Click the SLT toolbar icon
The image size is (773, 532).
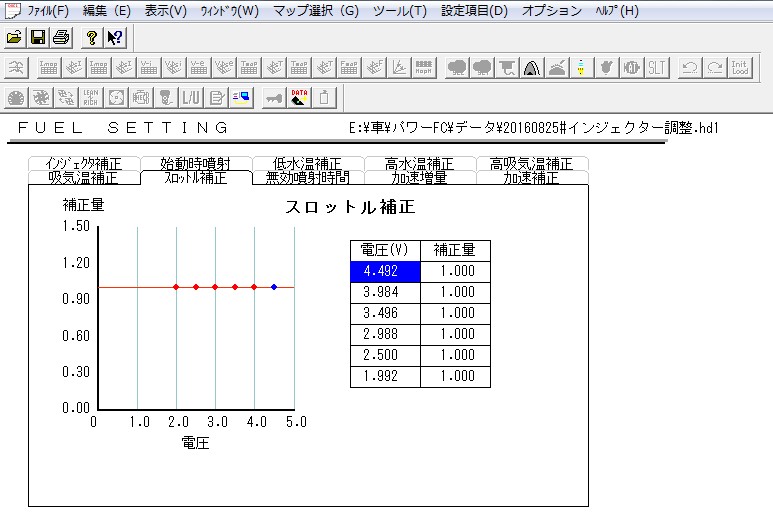(657, 68)
